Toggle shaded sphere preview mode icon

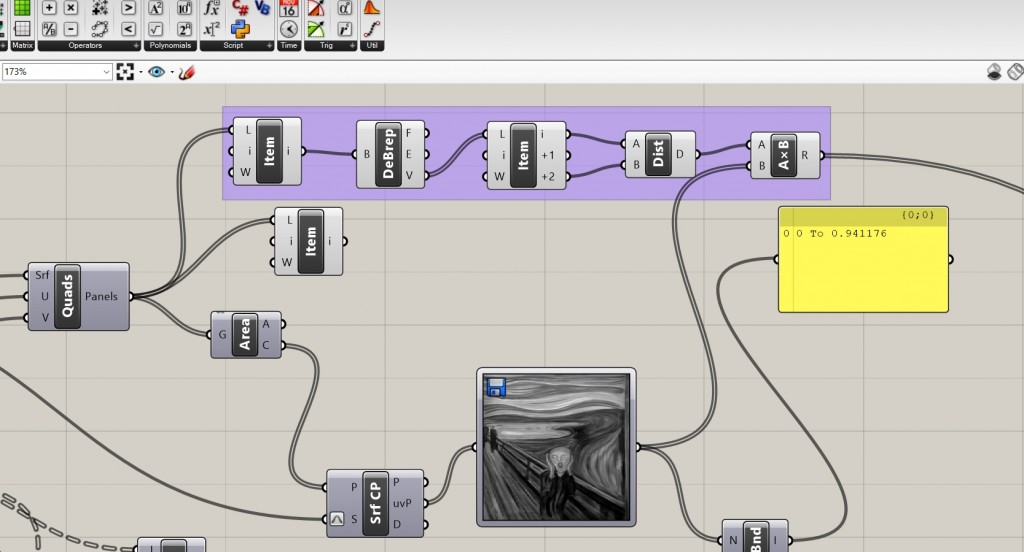994,72
